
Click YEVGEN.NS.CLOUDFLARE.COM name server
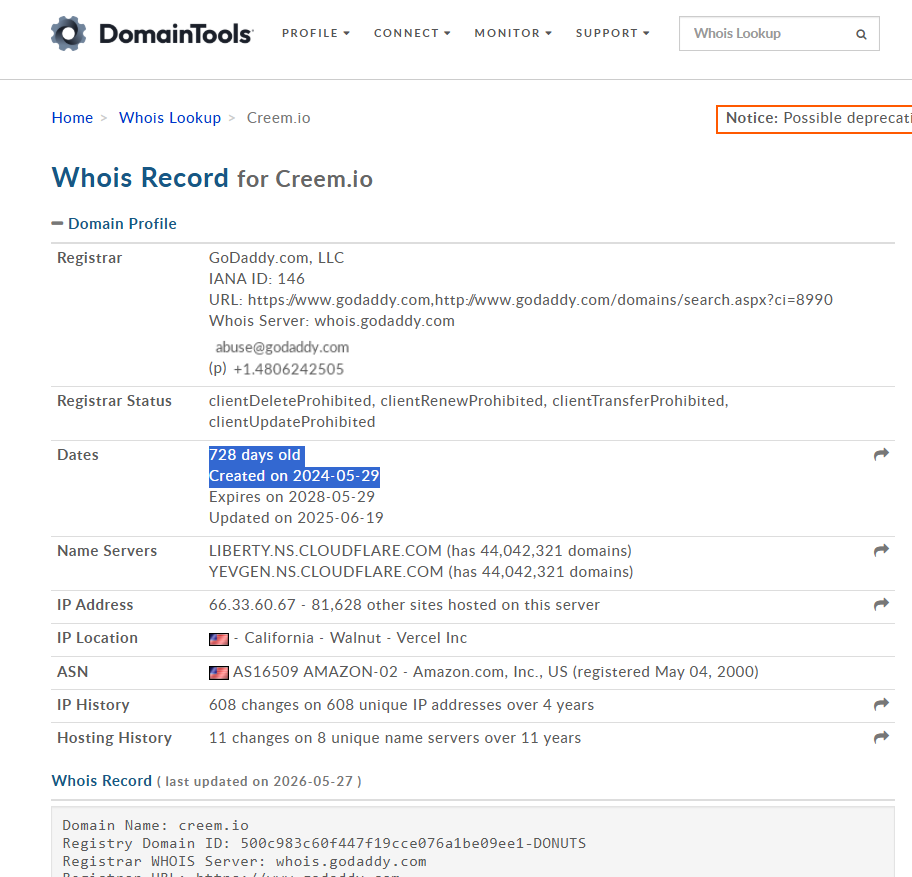[x=326, y=572]
